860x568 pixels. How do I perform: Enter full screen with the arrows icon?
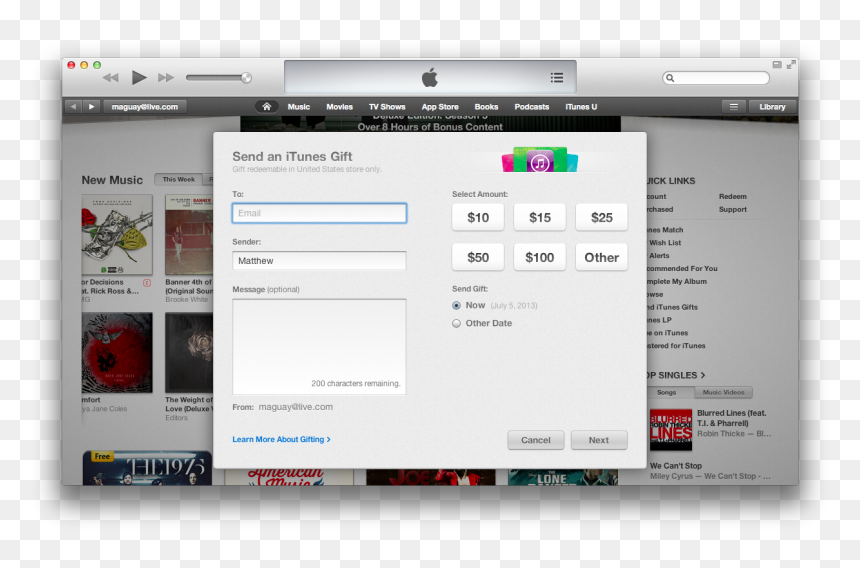coord(791,65)
